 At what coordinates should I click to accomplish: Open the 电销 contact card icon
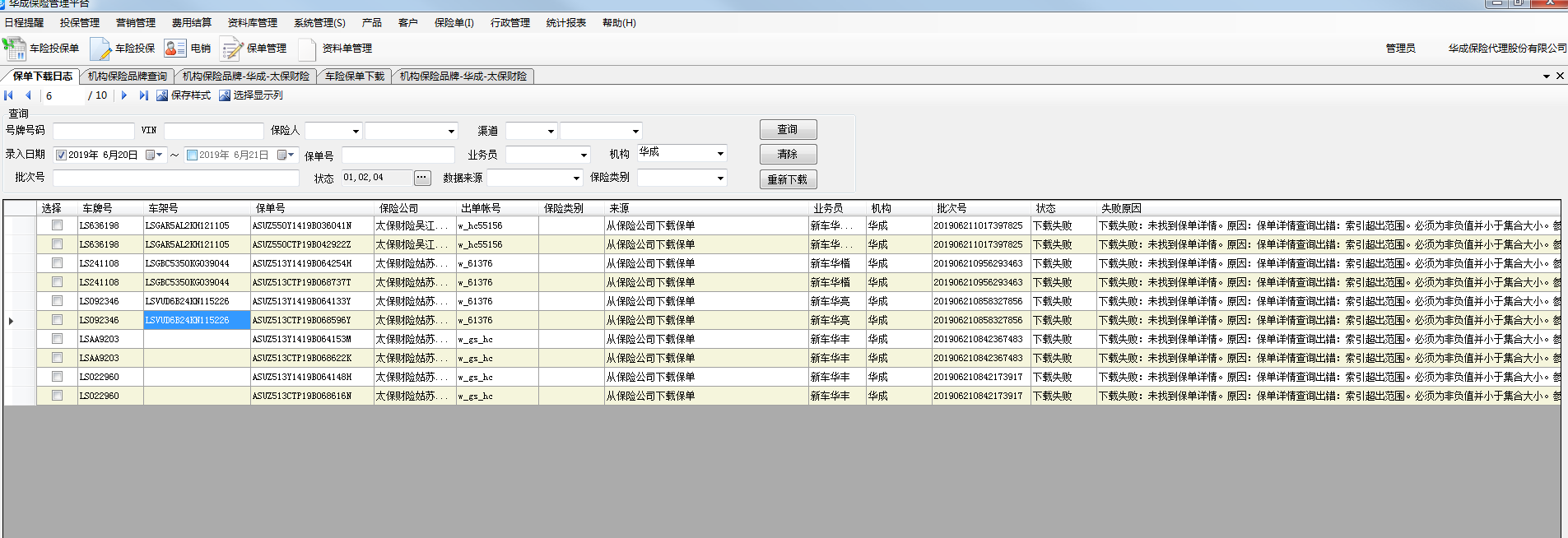click(x=174, y=49)
